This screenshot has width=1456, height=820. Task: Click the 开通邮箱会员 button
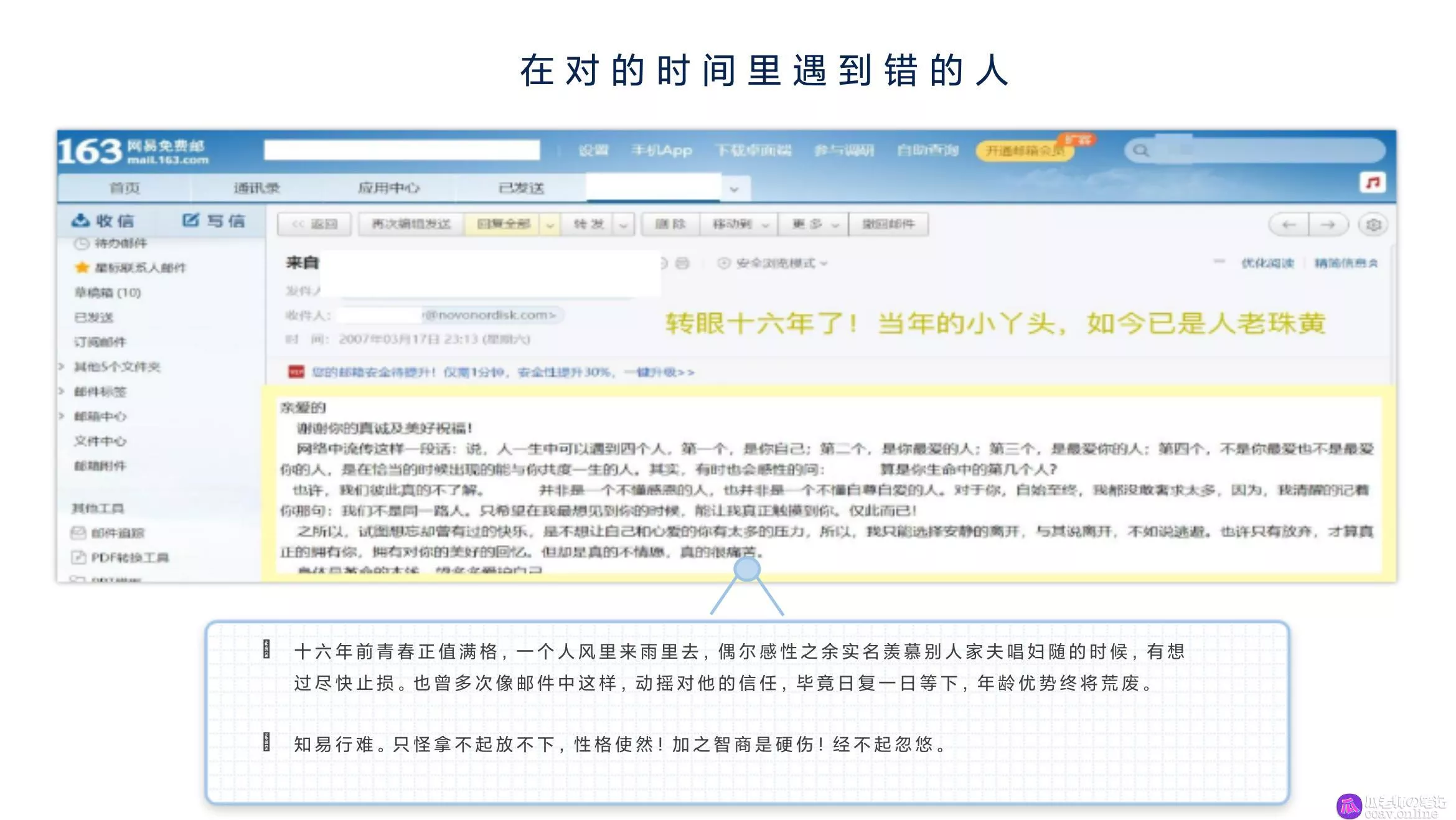tap(1025, 151)
